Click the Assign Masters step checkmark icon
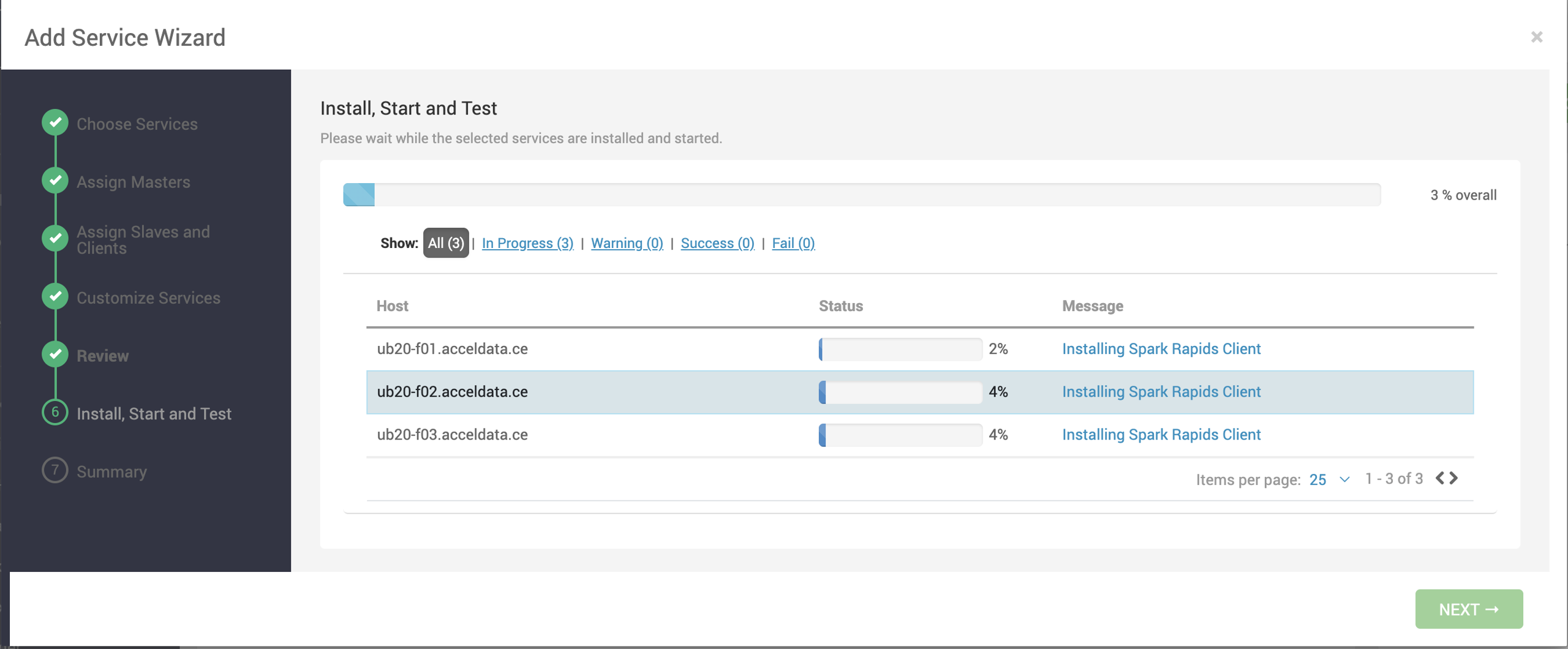 (x=55, y=181)
